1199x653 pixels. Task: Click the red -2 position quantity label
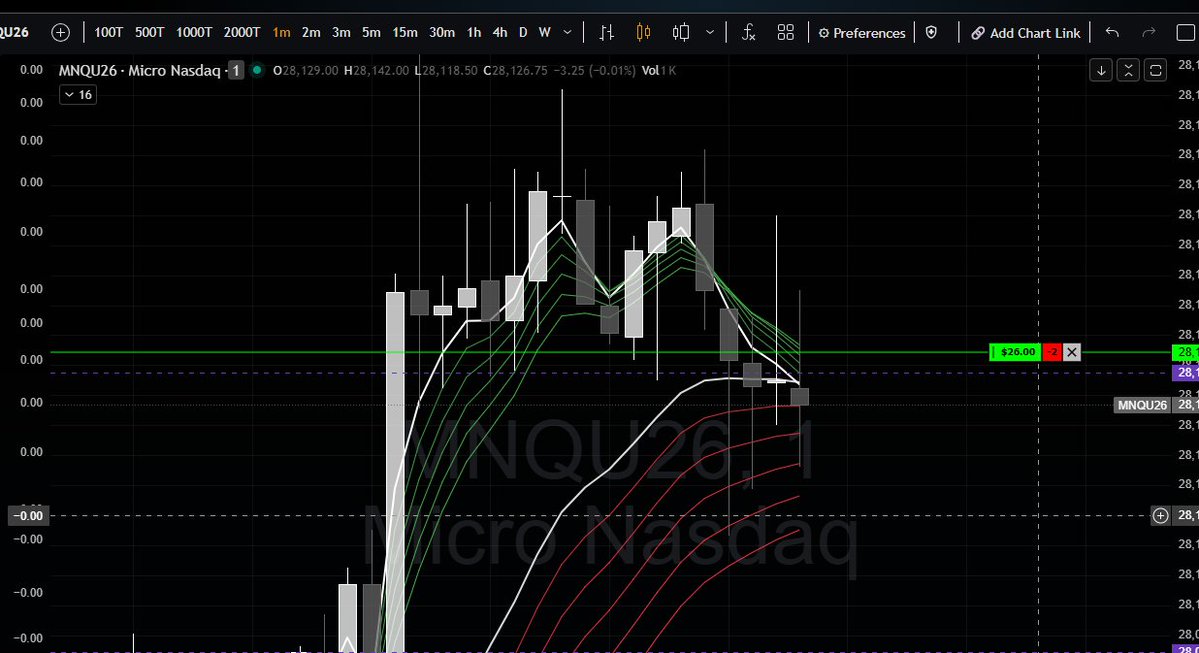point(1053,352)
